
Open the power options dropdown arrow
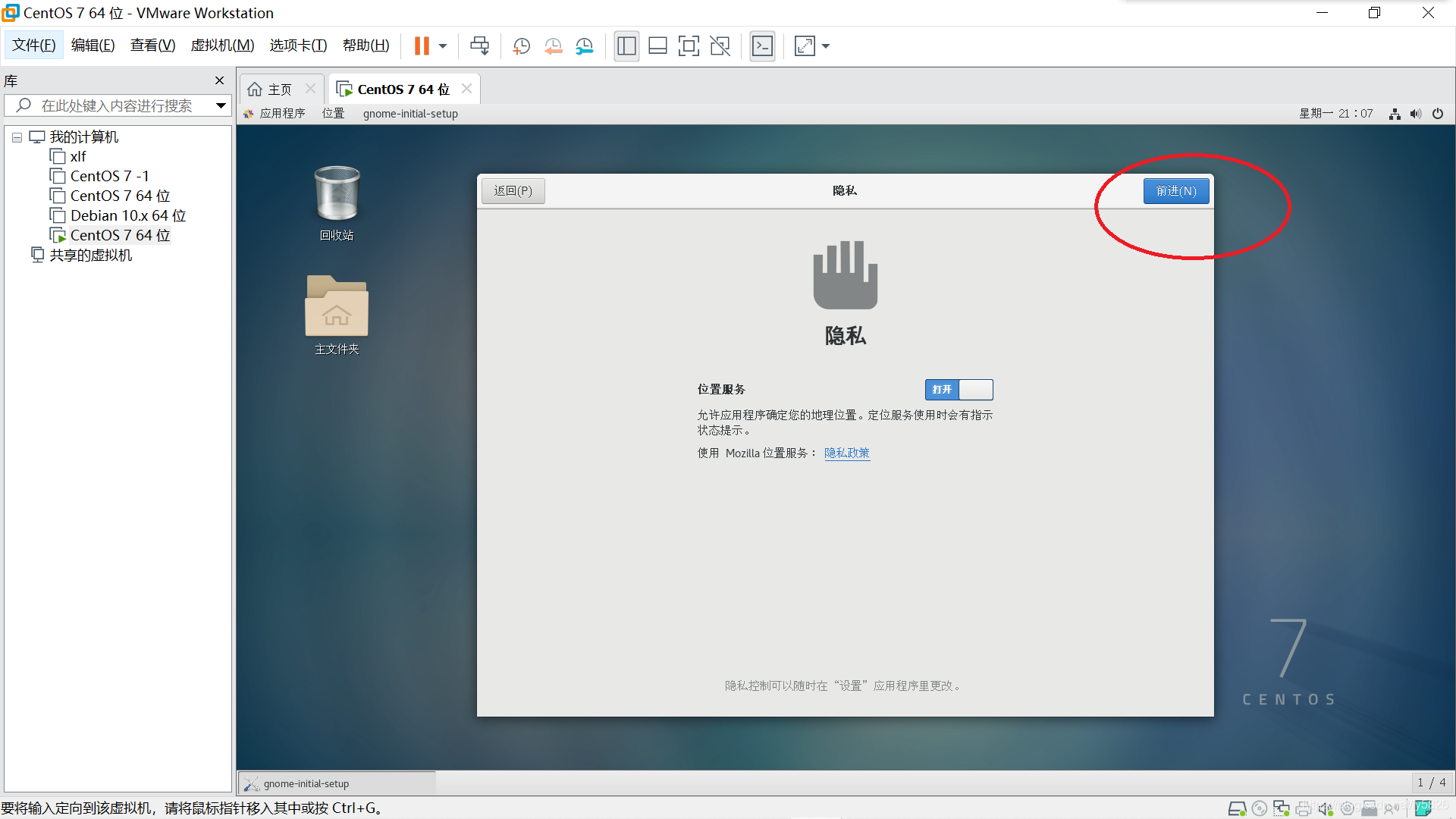tap(443, 46)
